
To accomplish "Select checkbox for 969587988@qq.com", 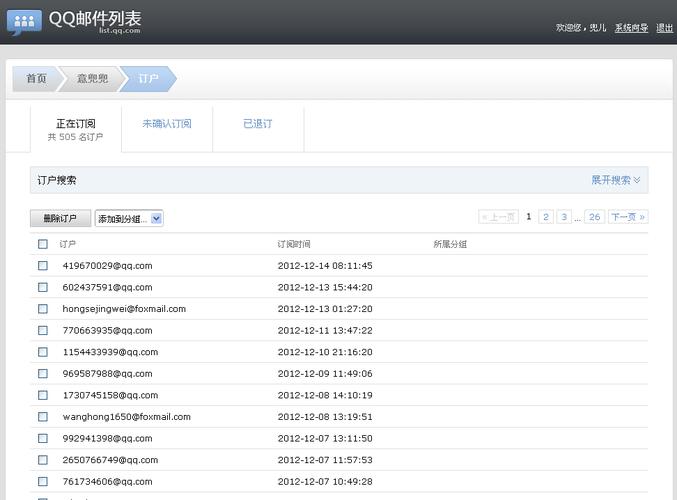I will 43,373.
